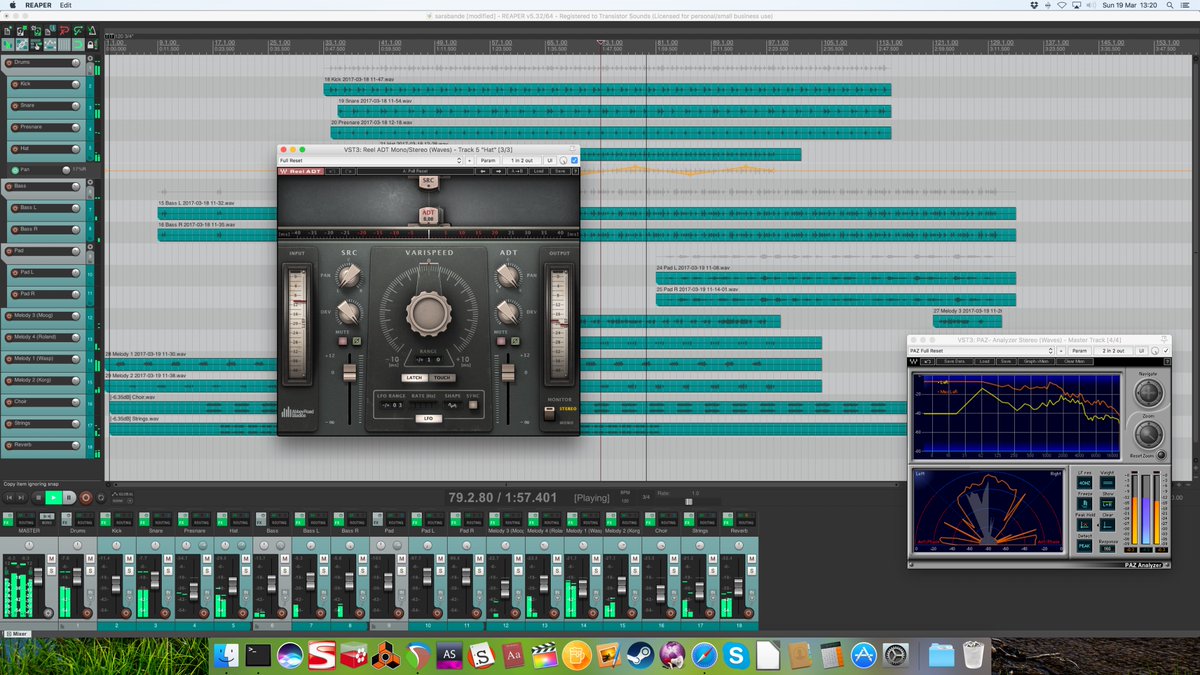Click the Pause button in the transport

69,497
